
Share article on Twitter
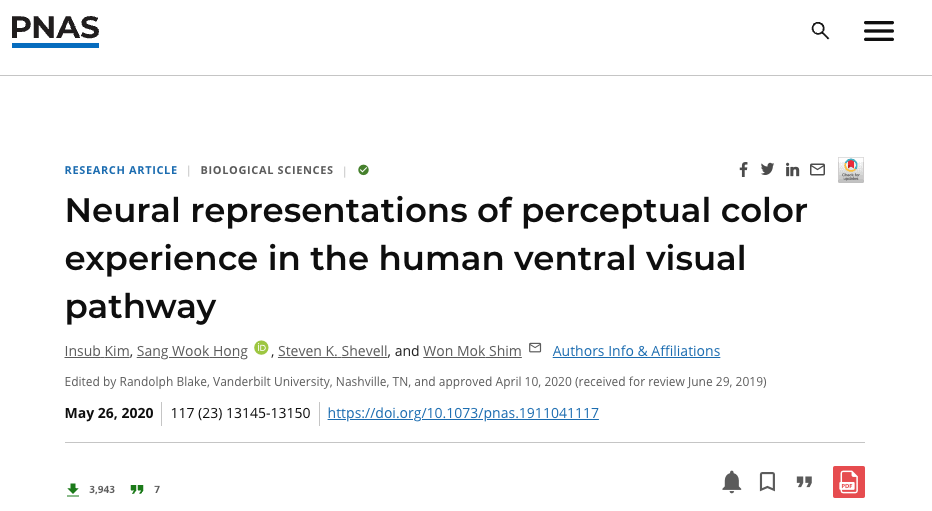tap(767, 170)
